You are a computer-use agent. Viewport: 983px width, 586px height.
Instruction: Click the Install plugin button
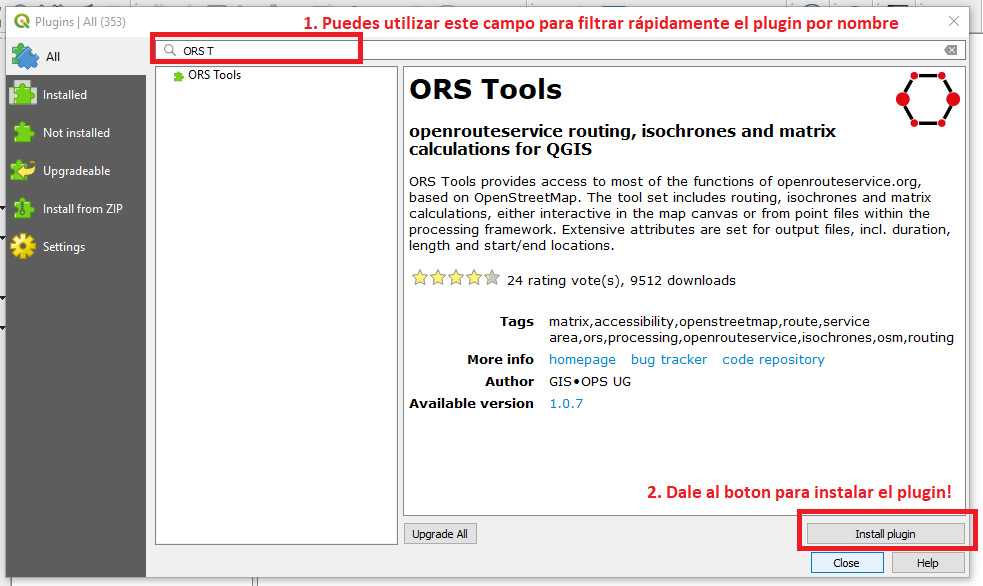(885, 534)
